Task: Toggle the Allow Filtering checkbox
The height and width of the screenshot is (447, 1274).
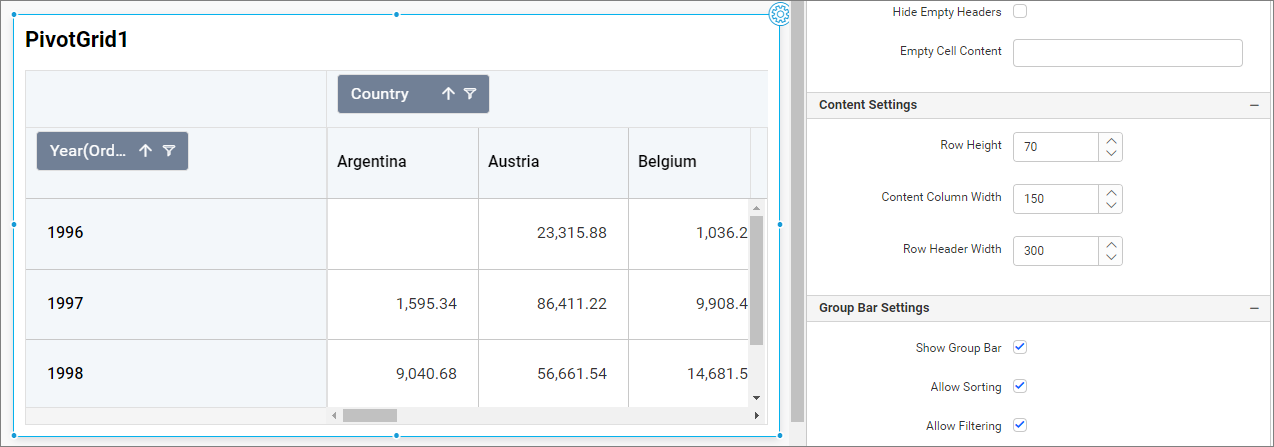Action: point(1020,425)
